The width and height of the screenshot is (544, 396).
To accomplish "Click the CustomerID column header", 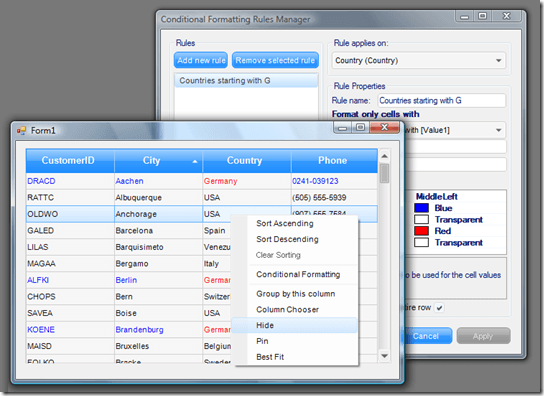I will coord(70,161).
